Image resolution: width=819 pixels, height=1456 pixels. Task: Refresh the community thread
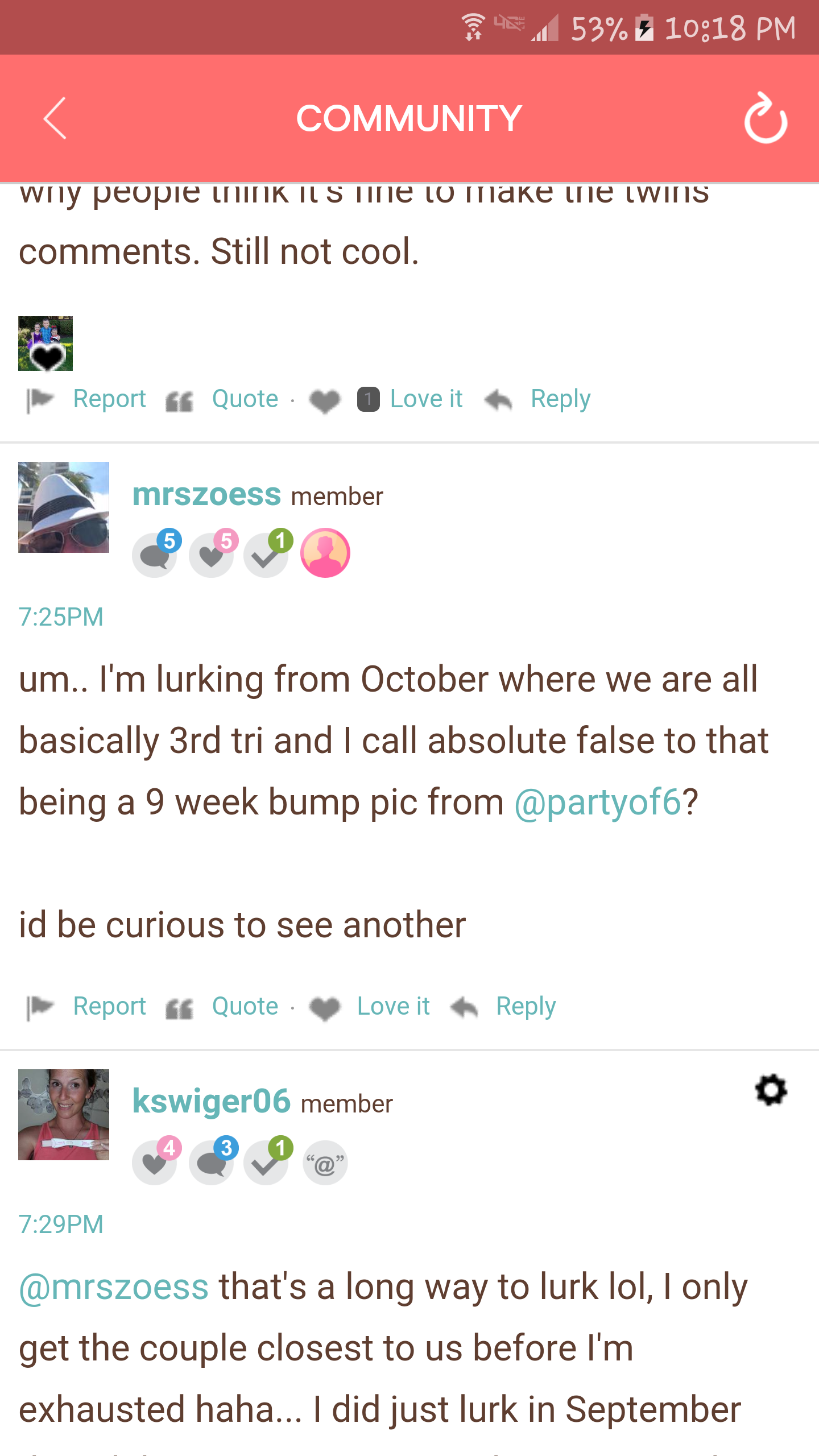(x=766, y=118)
